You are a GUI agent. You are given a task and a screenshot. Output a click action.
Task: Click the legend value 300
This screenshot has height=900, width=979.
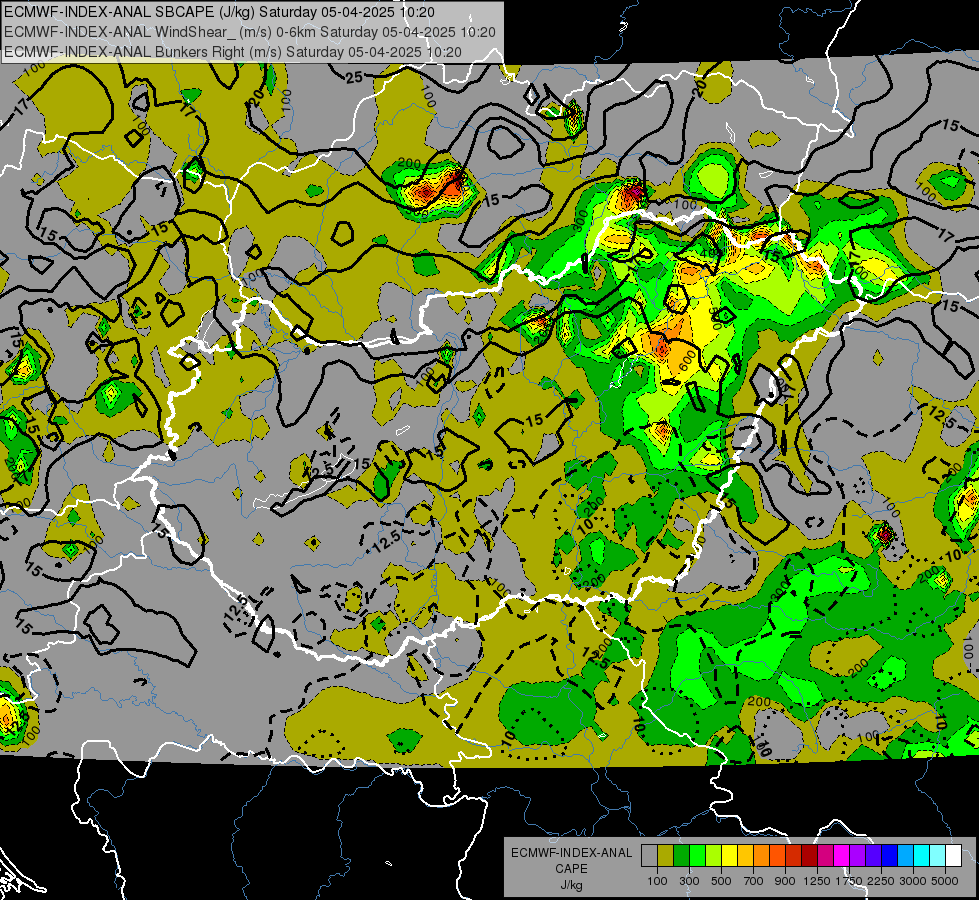(x=689, y=881)
